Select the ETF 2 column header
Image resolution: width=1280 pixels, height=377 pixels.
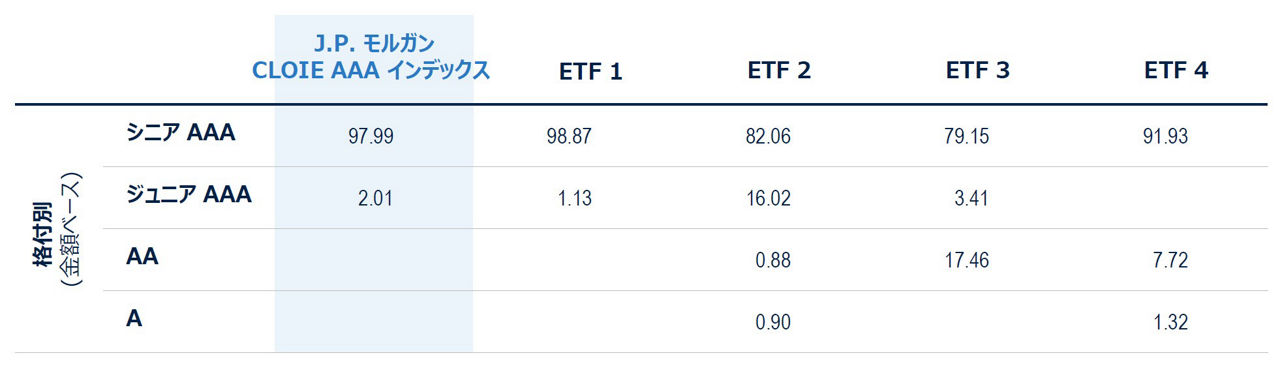779,71
